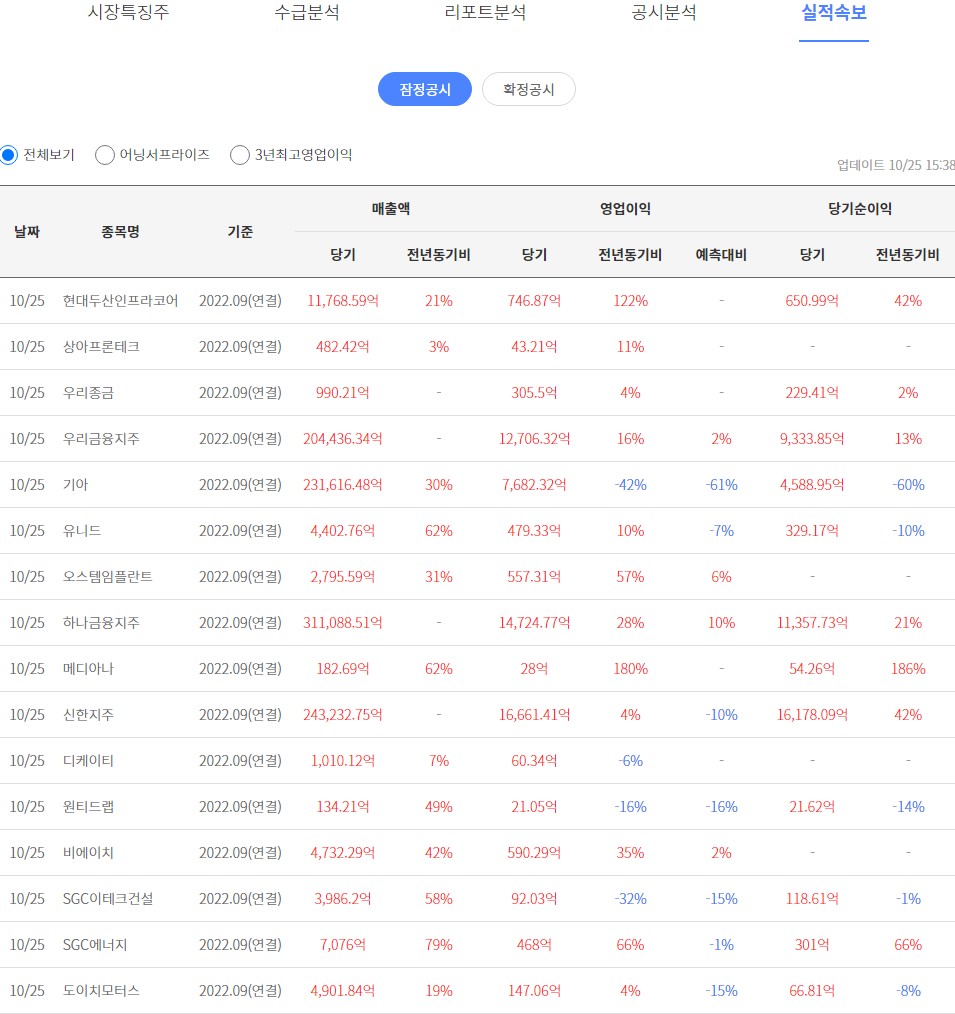Click operating profit 16,661.41억

(x=534, y=715)
